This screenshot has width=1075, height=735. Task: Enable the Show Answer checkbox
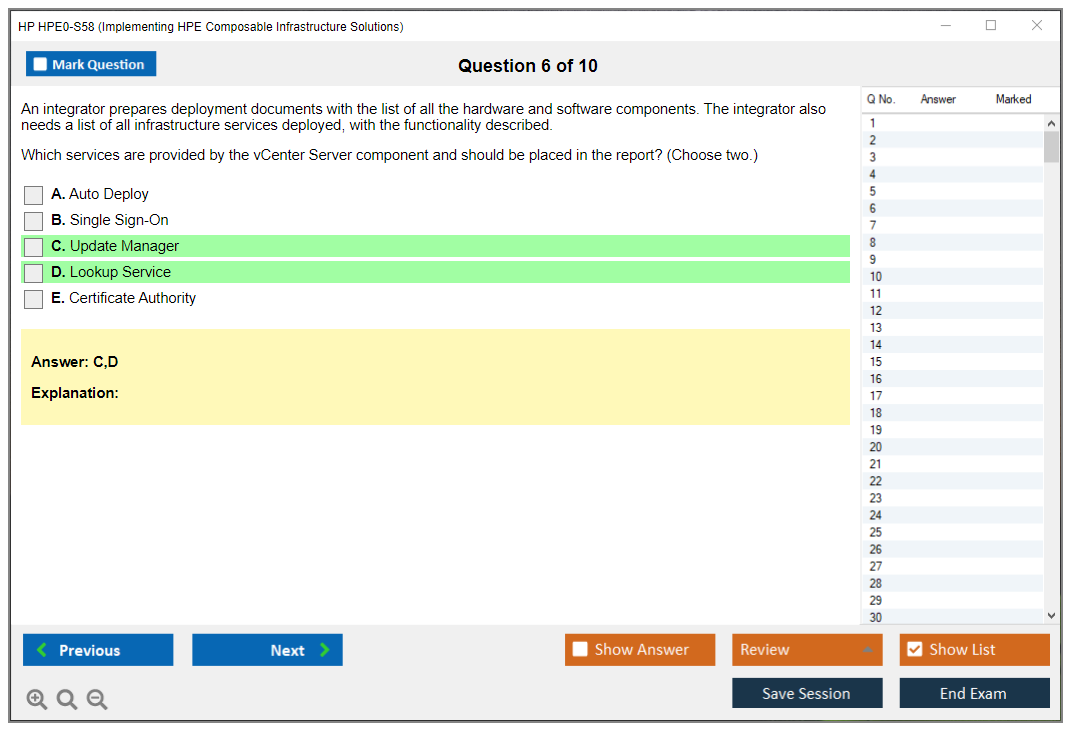point(580,650)
